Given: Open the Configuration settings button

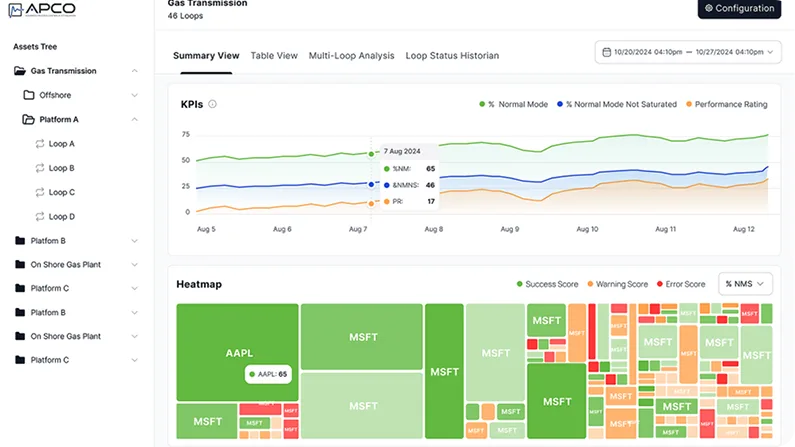Looking at the screenshot, I should tap(739, 8).
